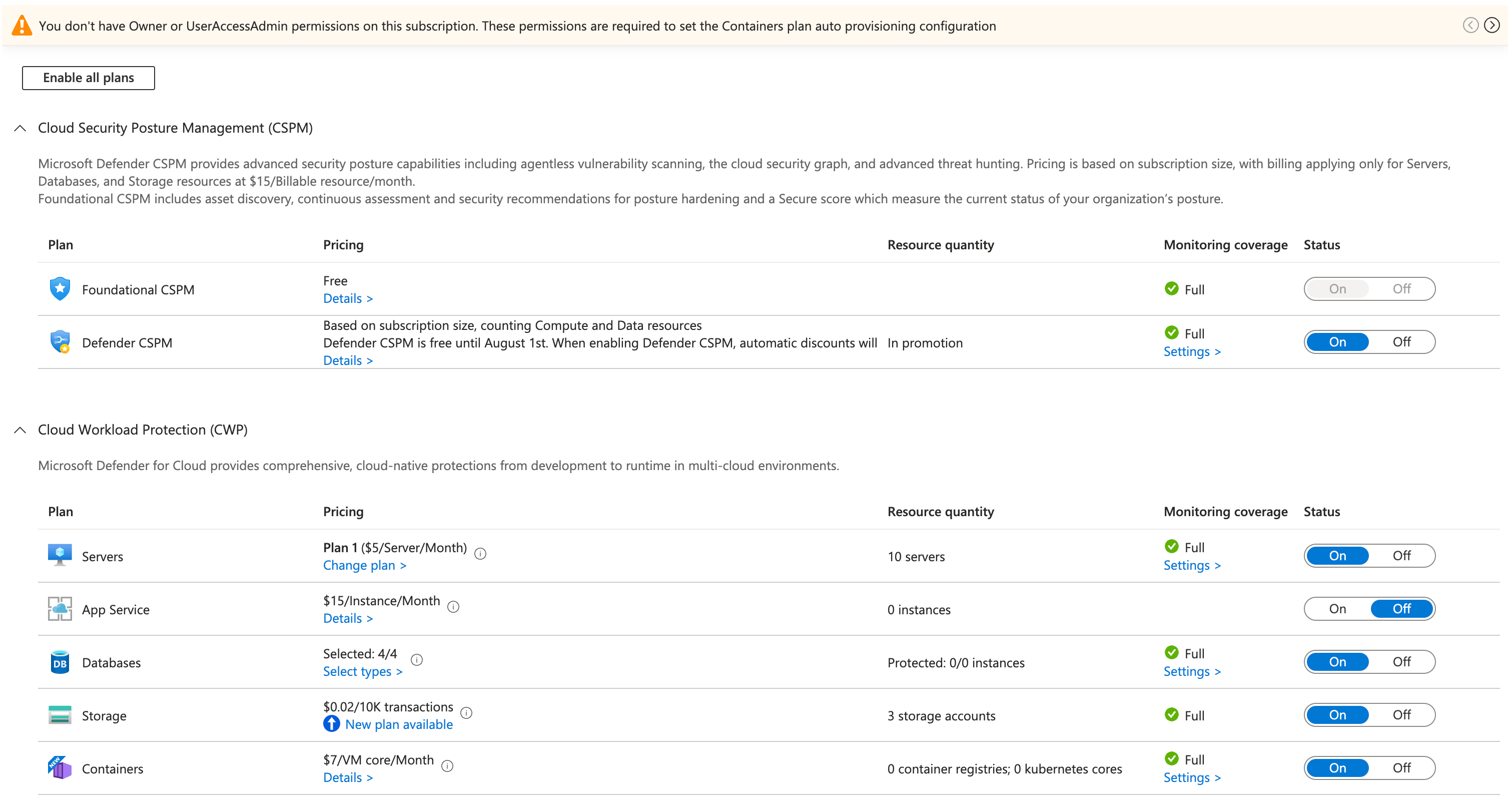Viewport: 1512px width, 799px height.
Task: Click the blue upgrade arrow icon in Storage row
Action: pos(332,724)
